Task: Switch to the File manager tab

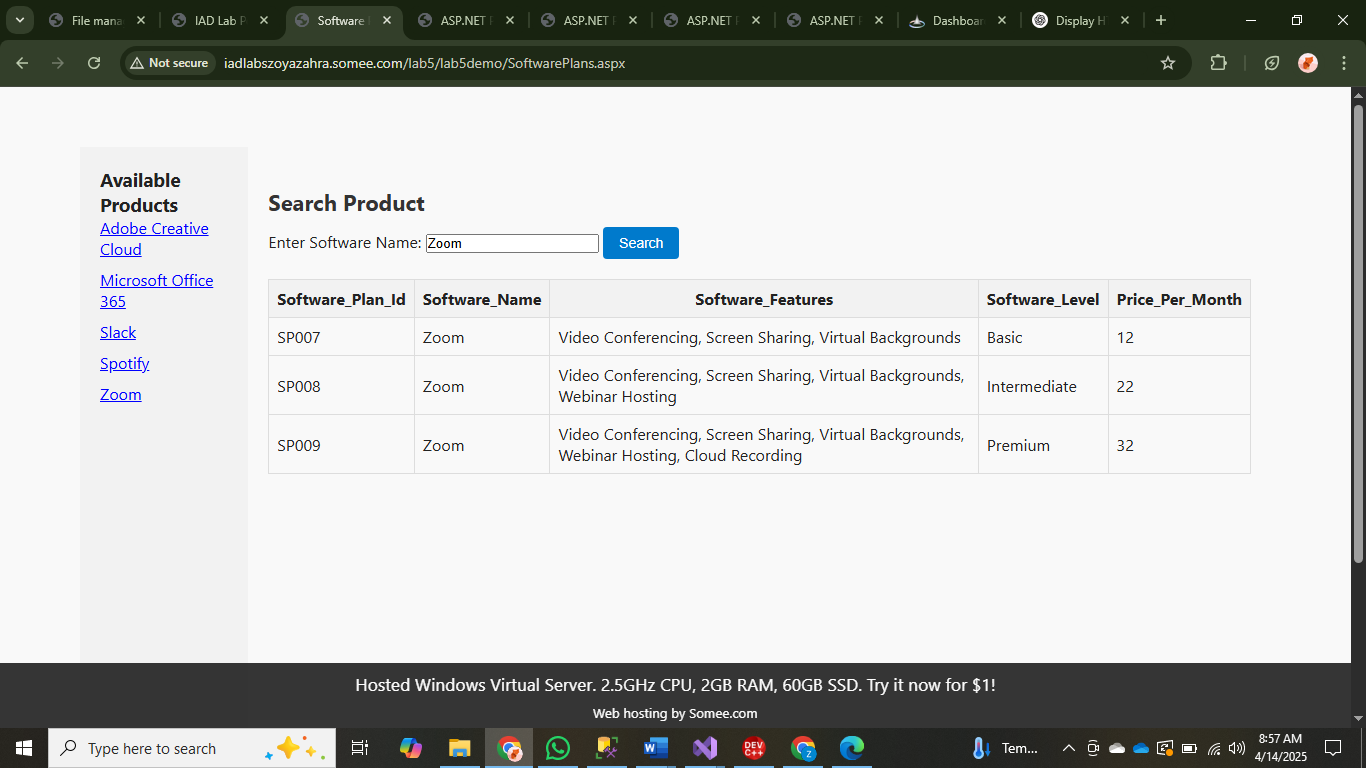Action: [96, 20]
